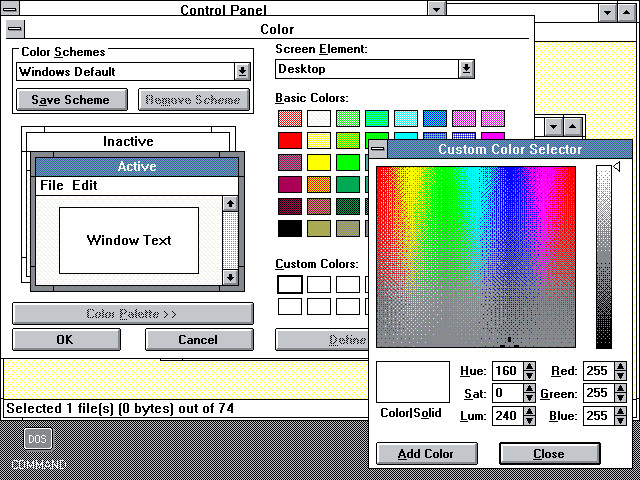Click the luminosity slider bar

(x=604, y=257)
